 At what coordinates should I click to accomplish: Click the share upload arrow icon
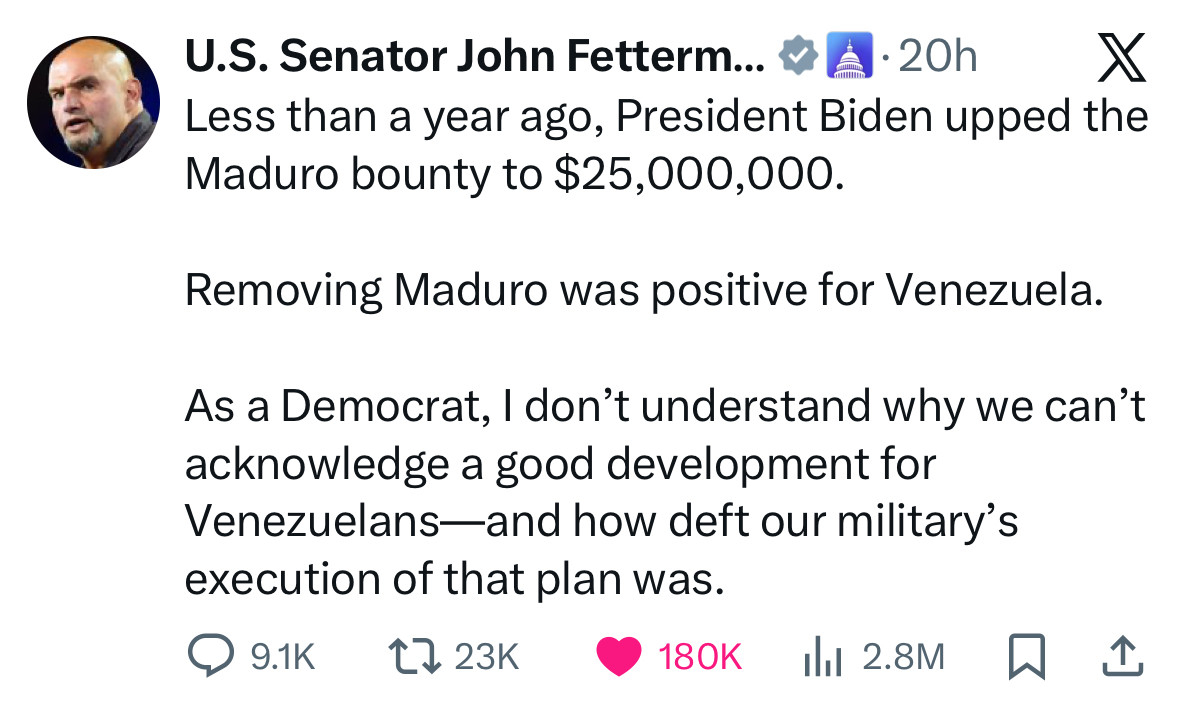[1120, 656]
